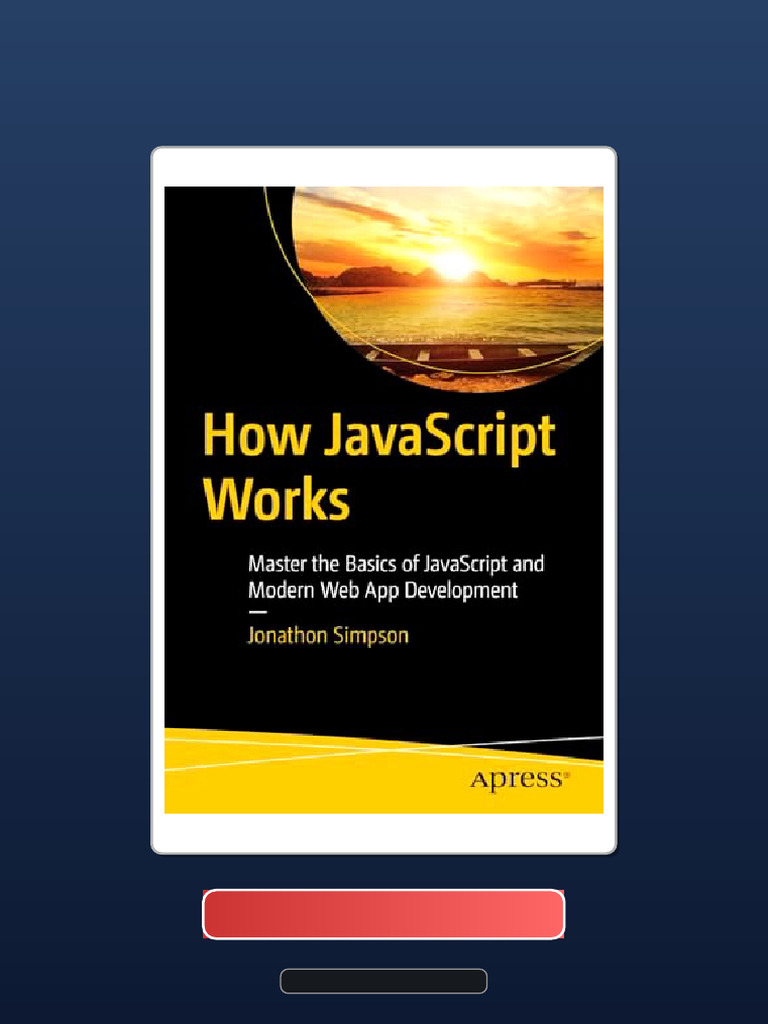Open the How JavaScript Works book cover
The image size is (768, 1024).
(383, 500)
